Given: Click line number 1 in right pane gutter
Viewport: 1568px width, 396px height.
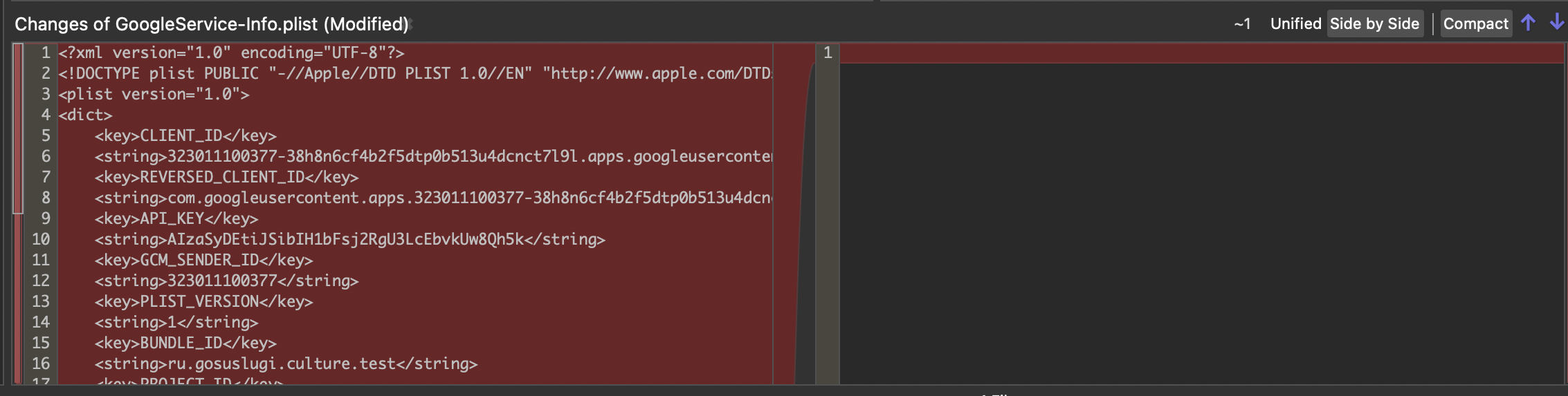Looking at the screenshot, I should 828,53.
